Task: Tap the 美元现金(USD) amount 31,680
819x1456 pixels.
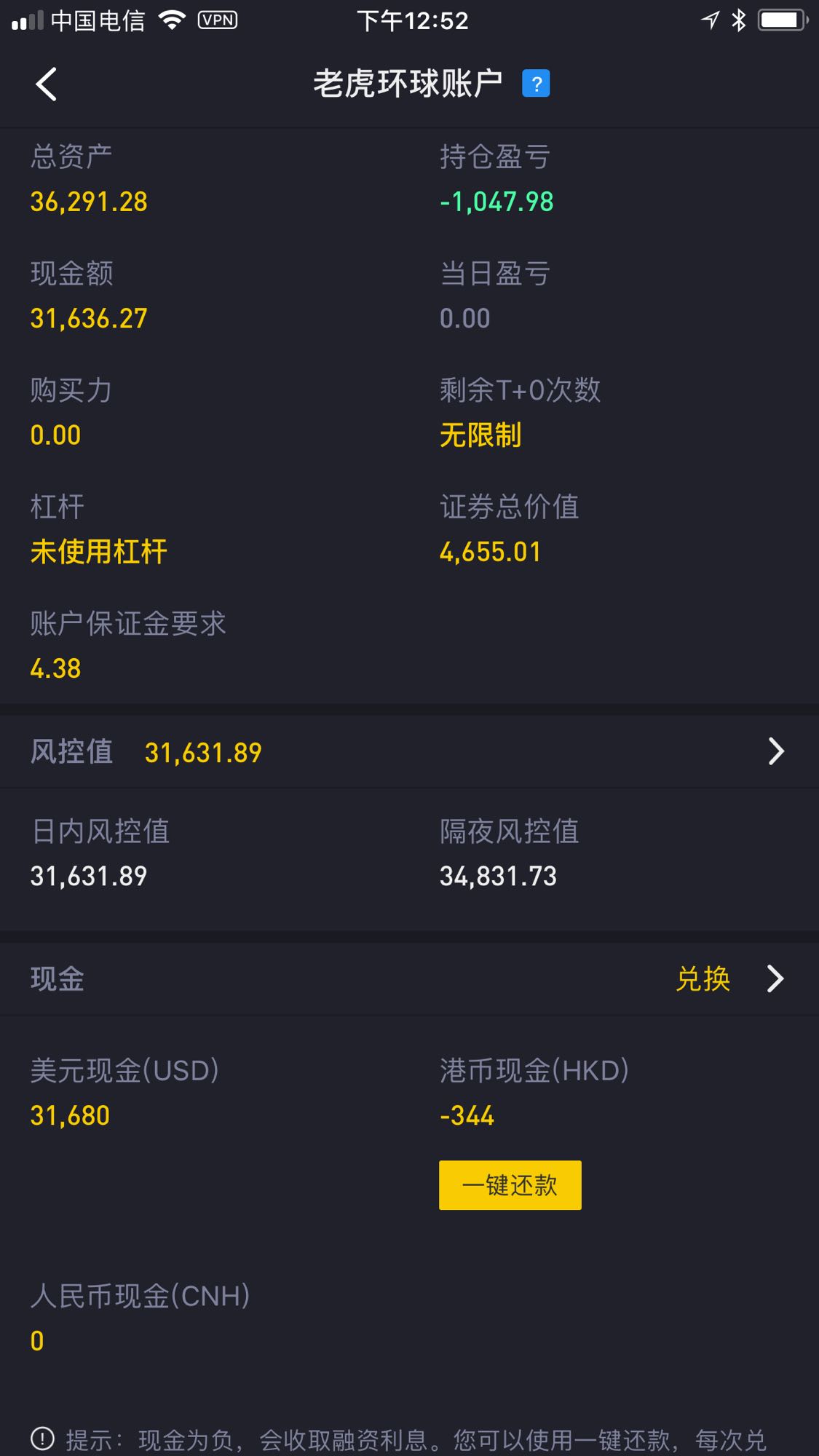Action: pyautogui.click(x=70, y=1115)
